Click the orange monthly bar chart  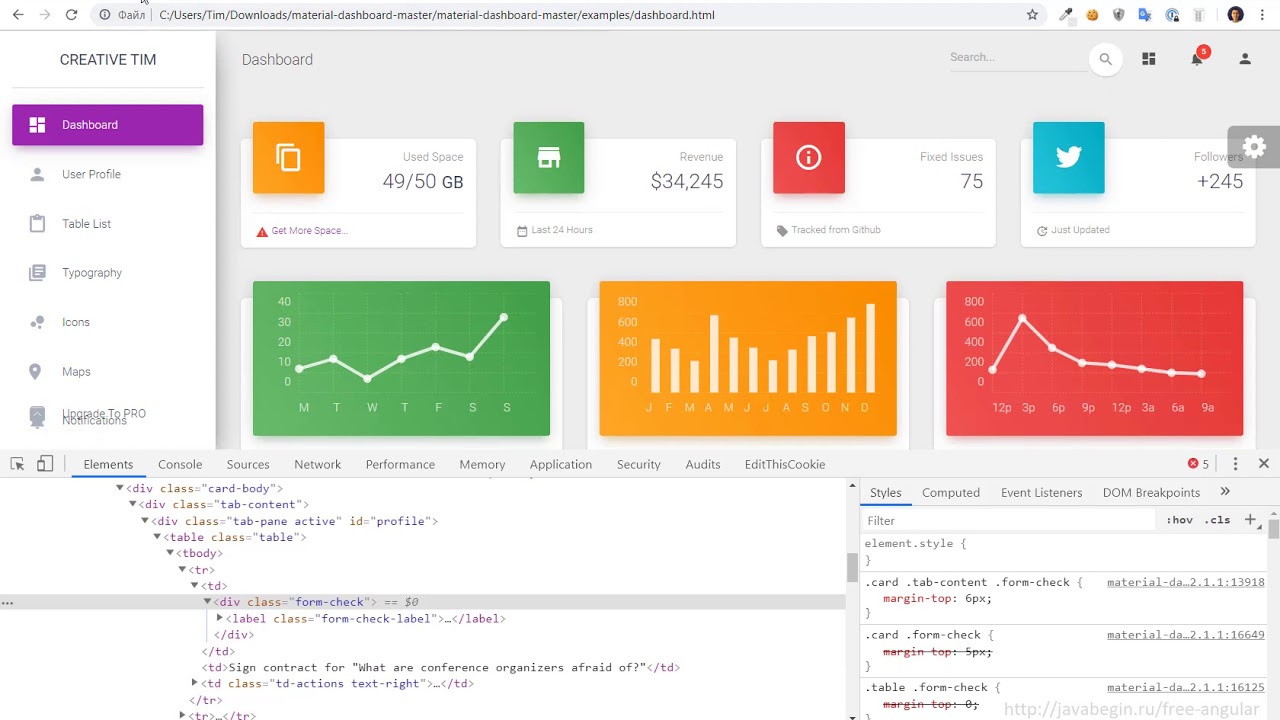coord(748,358)
